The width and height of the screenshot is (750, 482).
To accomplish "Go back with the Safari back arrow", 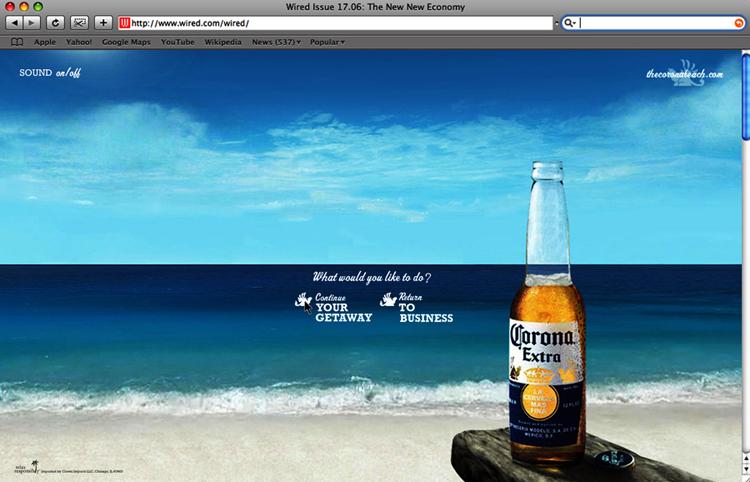I will point(14,22).
